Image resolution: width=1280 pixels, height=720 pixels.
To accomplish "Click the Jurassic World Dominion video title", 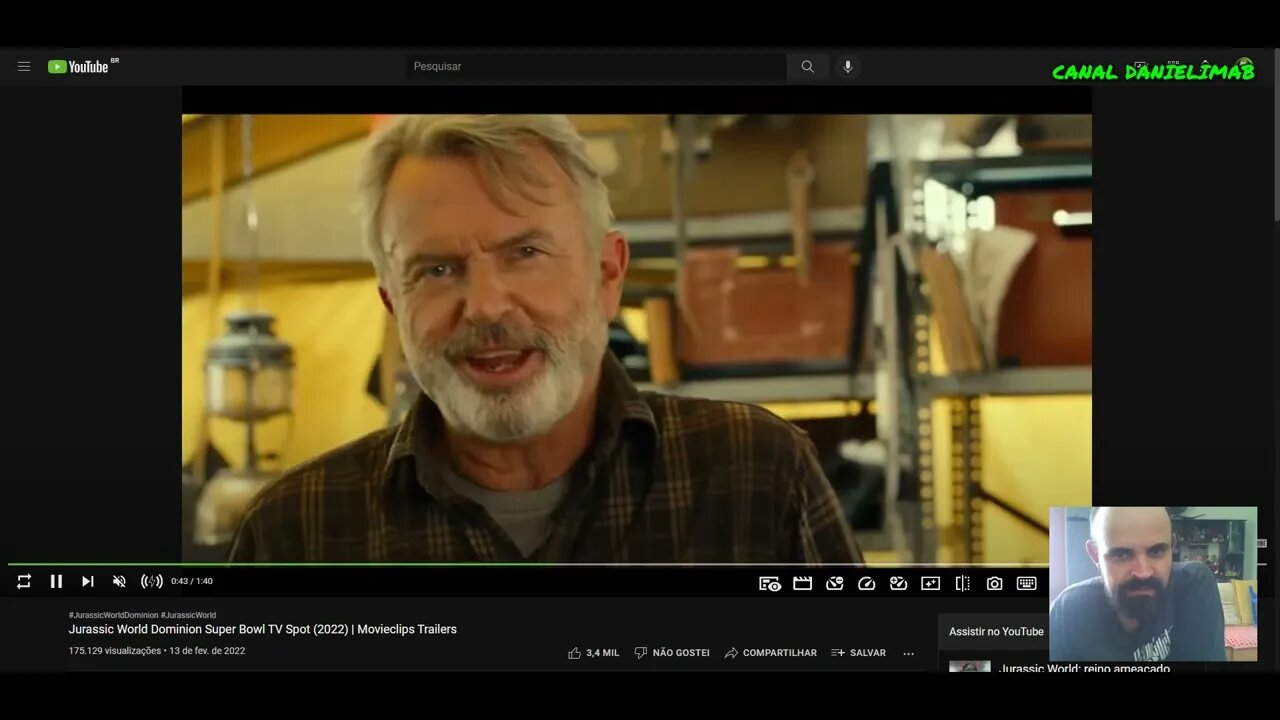I will pyautogui.click(x=262, y=629).
